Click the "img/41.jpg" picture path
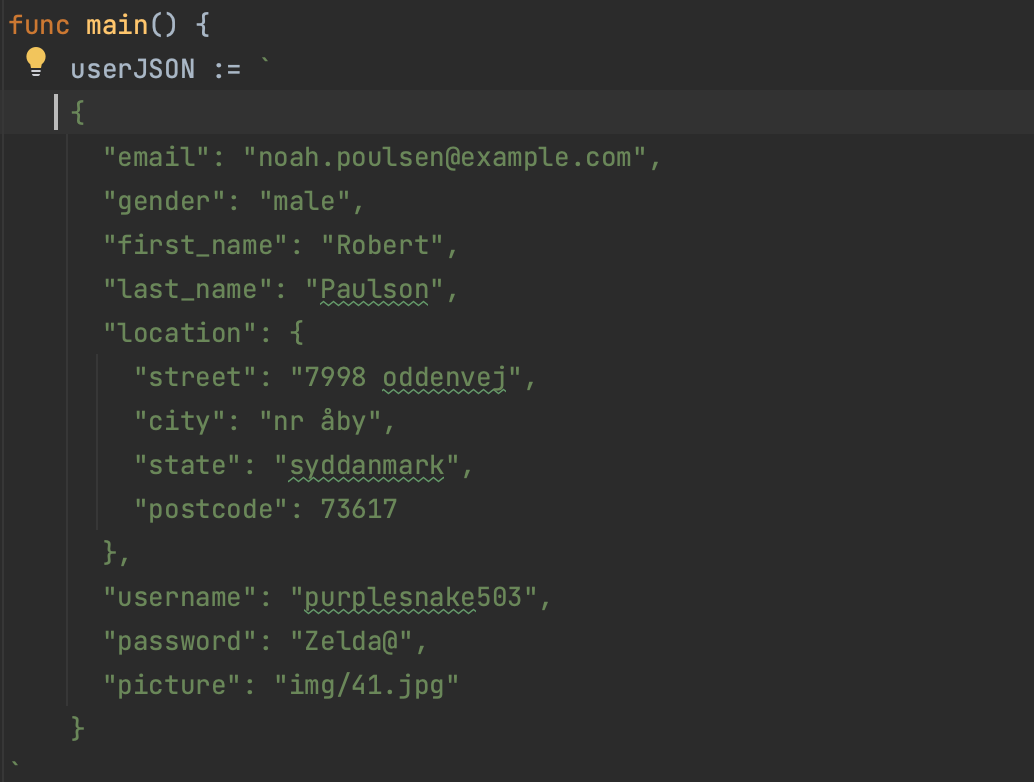The image size is (1034, 782). click(x=367, y=685)
